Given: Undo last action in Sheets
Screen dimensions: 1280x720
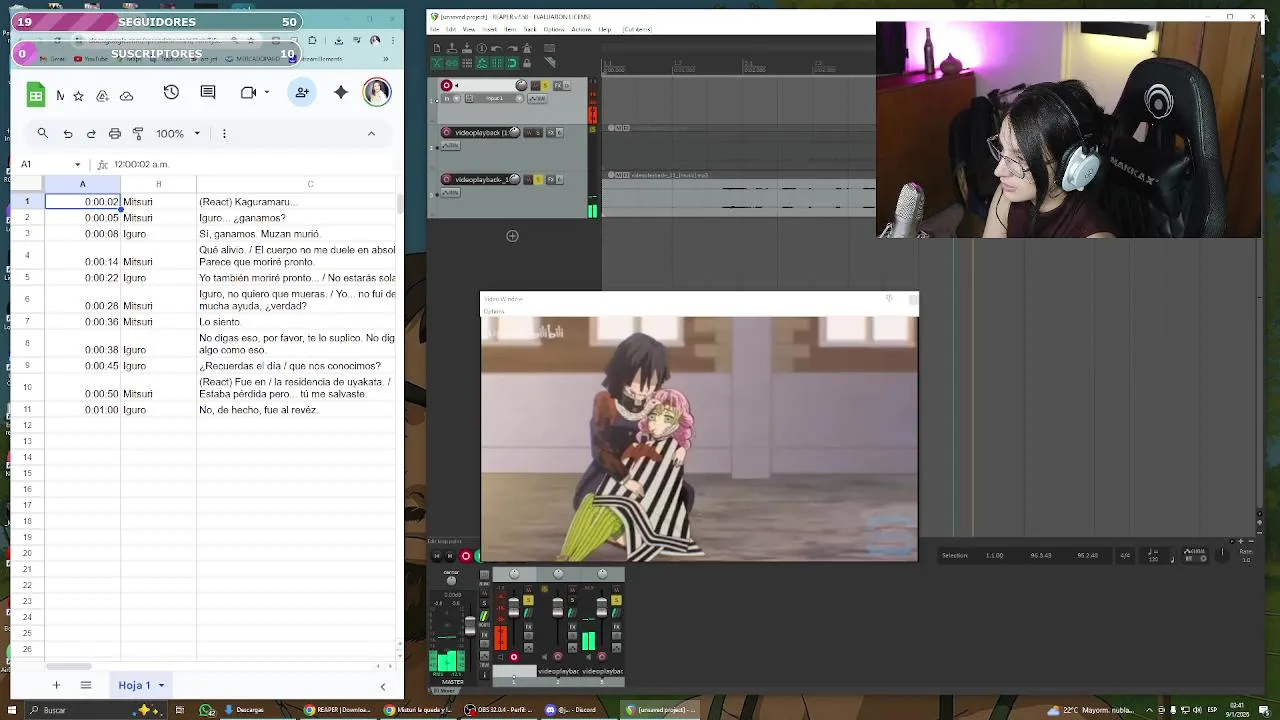Looking at the screenshot, I should 68,133.
